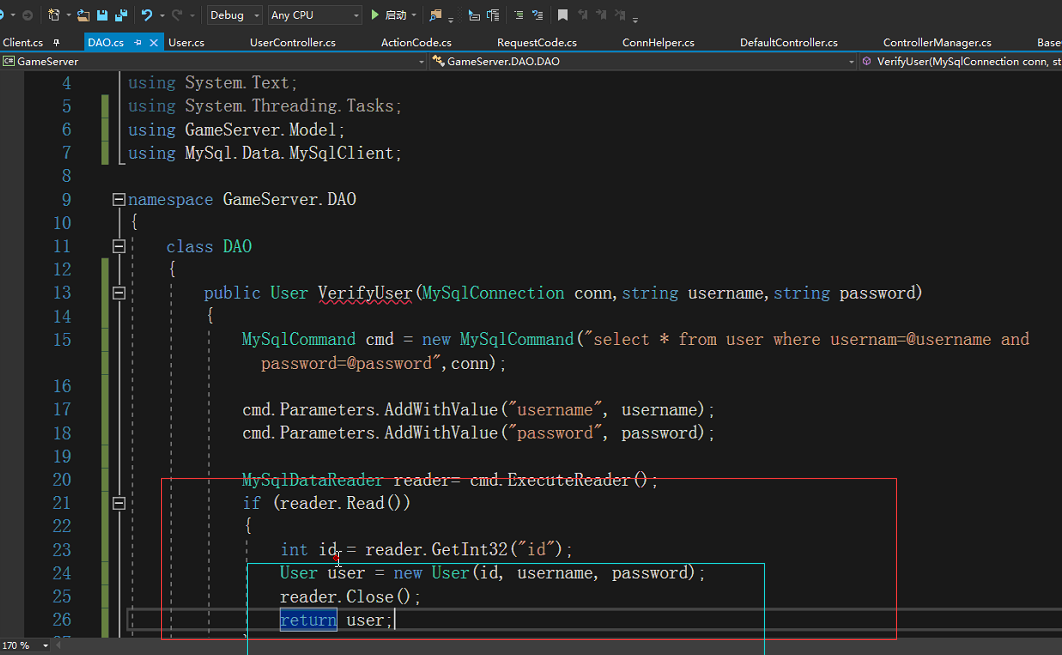Start debugging with the green play button

pyautogui.click(x=375, y=15)
